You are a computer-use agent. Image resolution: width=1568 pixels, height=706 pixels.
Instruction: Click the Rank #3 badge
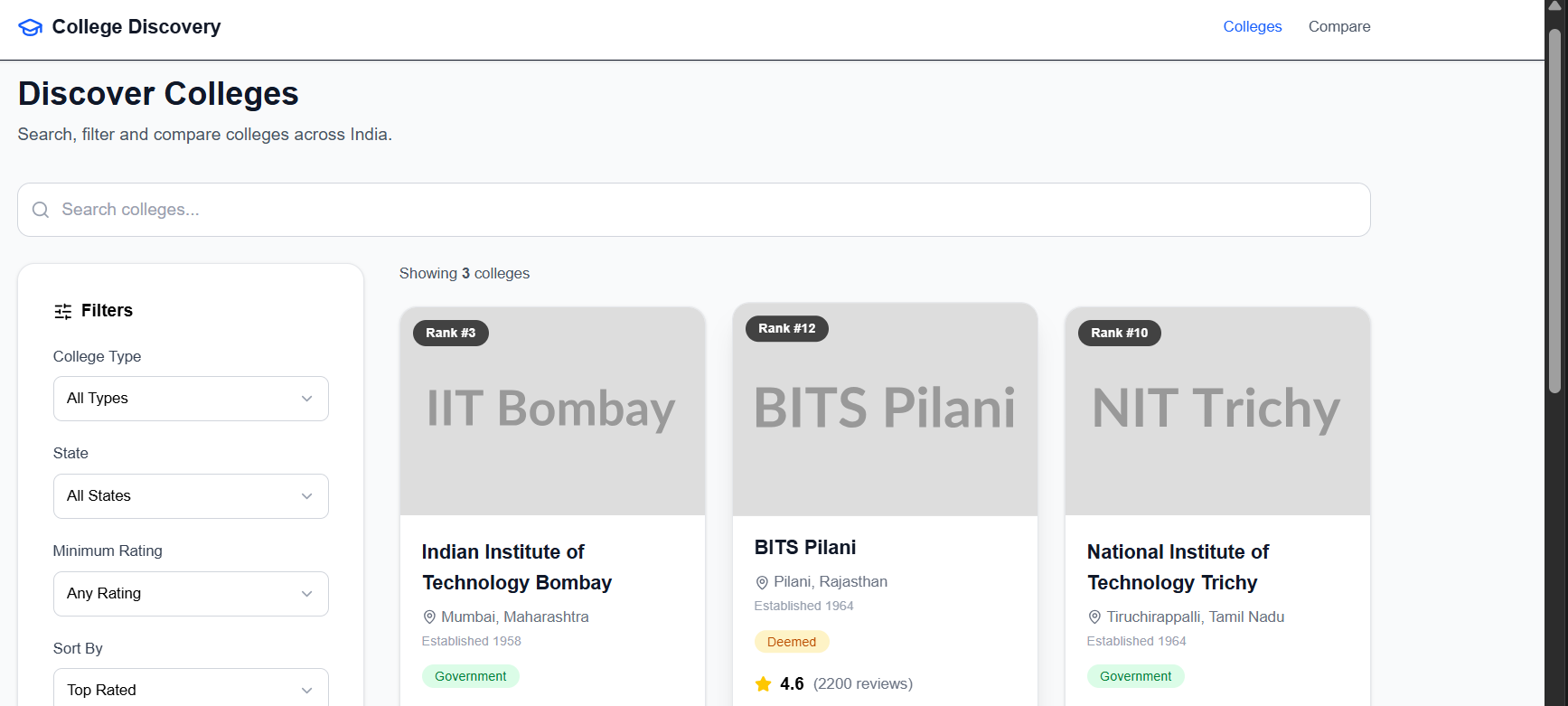[x=451, y=333]
